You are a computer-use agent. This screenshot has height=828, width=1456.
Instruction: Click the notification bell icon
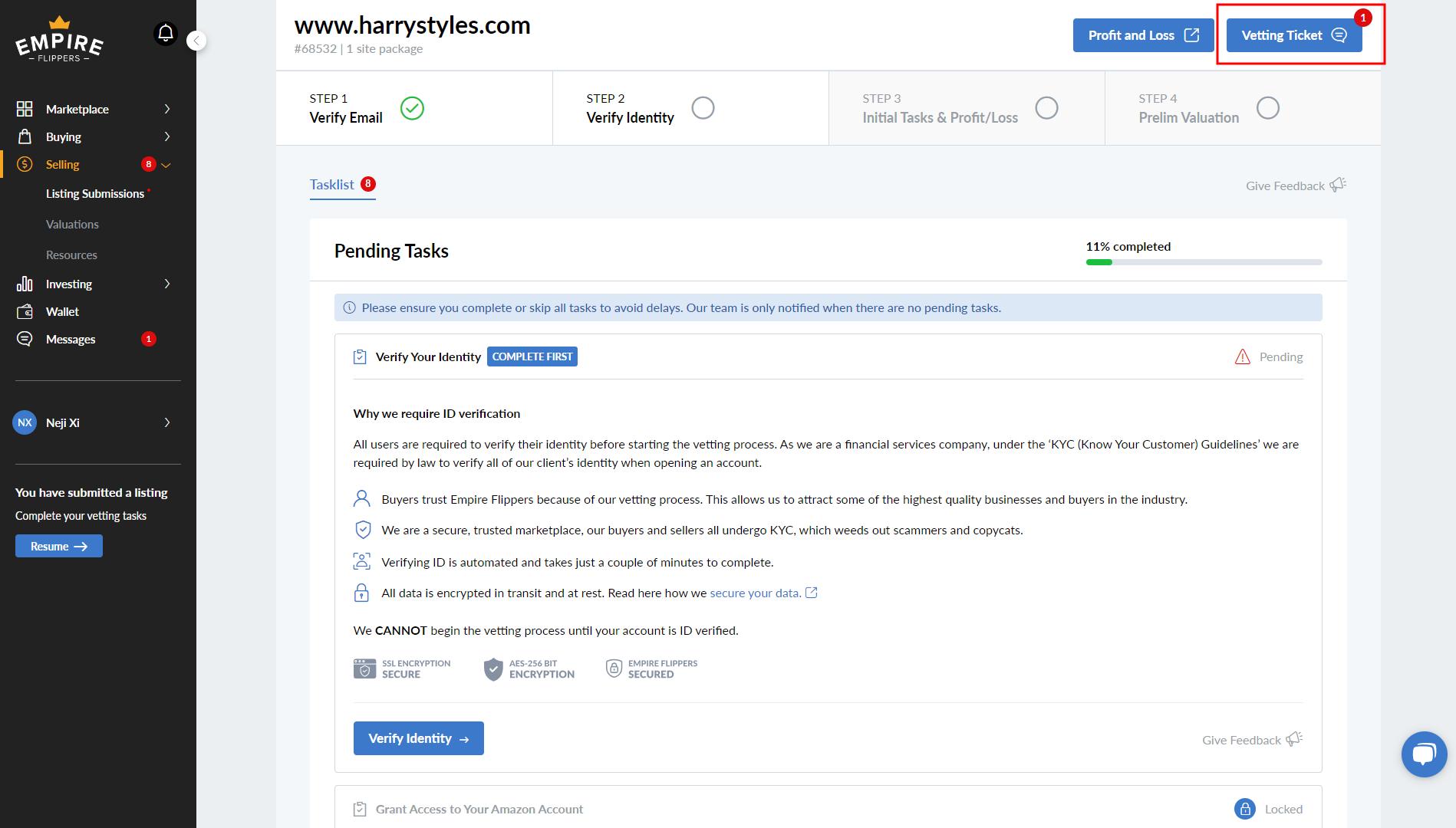[166, 34]
